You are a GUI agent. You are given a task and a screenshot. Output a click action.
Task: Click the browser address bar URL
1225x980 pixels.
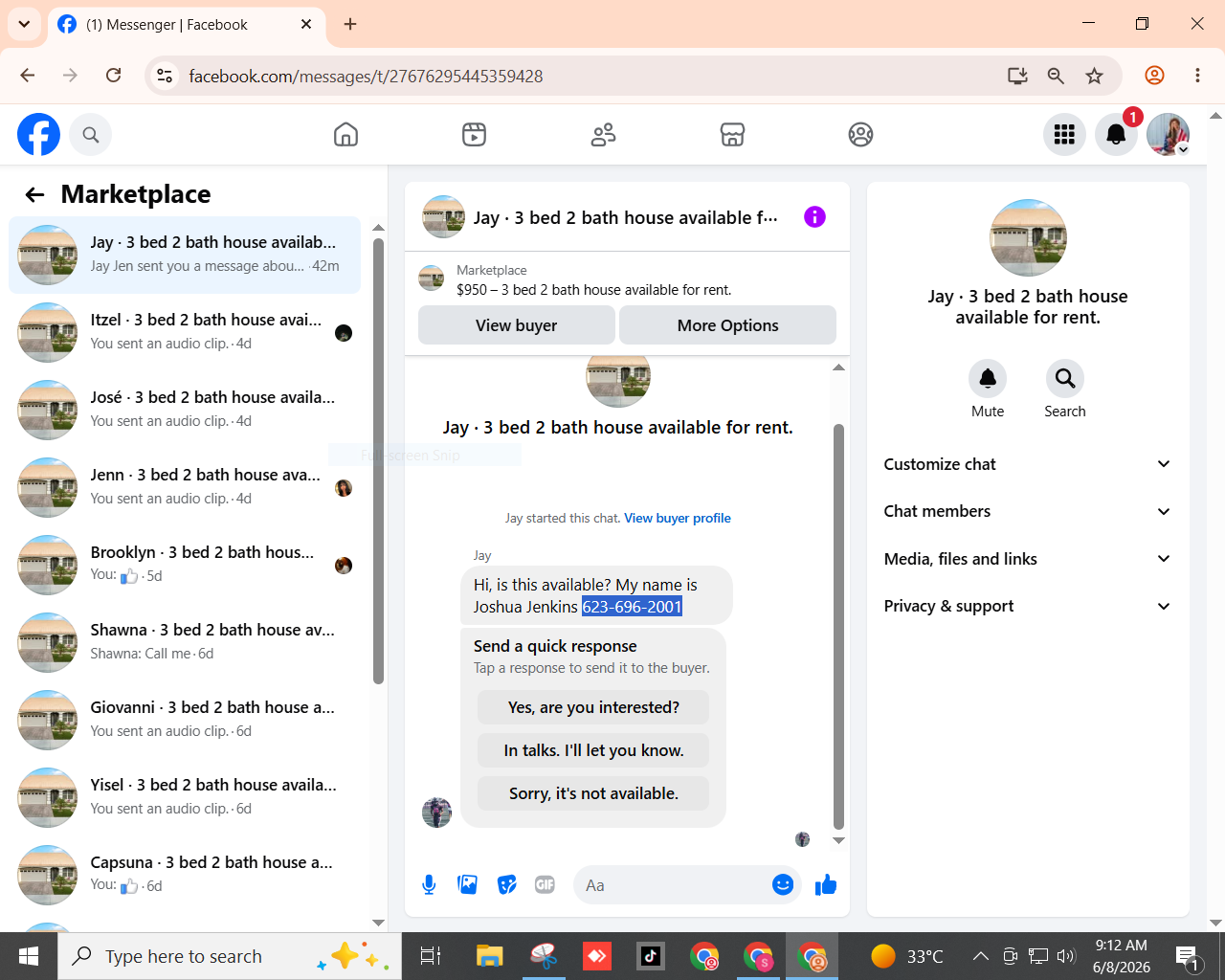tap(366, 76)
